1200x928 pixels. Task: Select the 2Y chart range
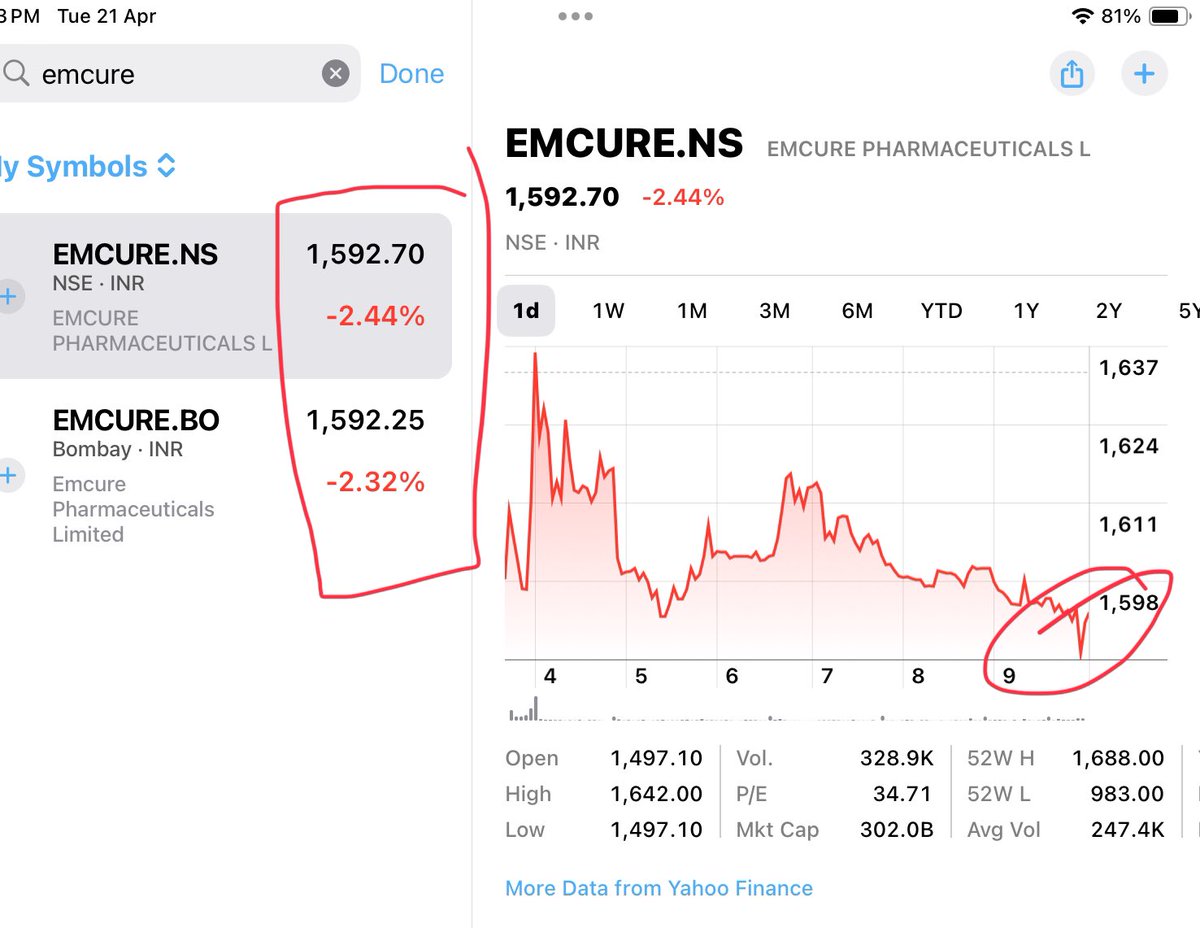pyautogui.click(x=1108, y=311)
